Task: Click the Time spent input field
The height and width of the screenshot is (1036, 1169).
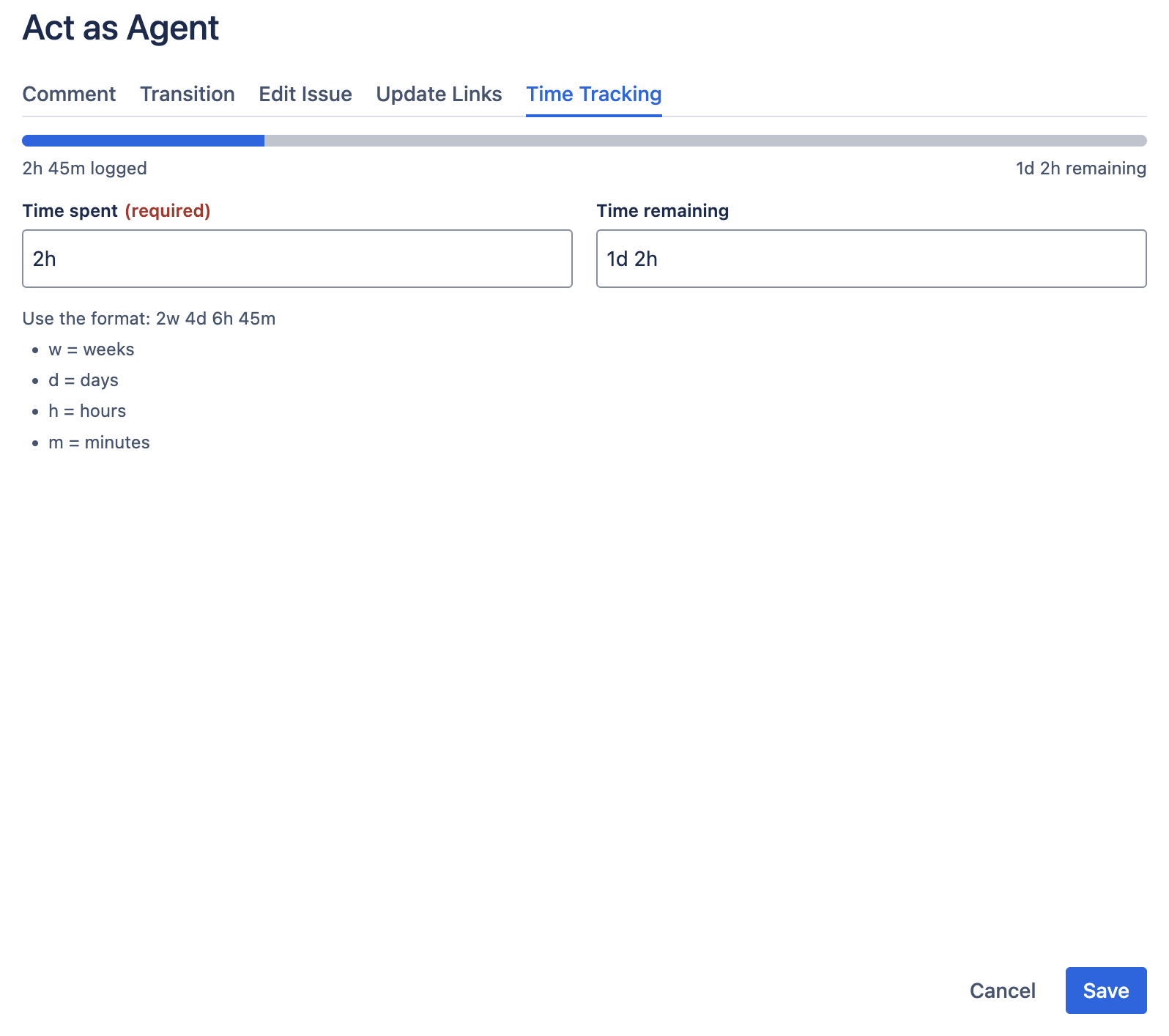Action: pos(297,259)
